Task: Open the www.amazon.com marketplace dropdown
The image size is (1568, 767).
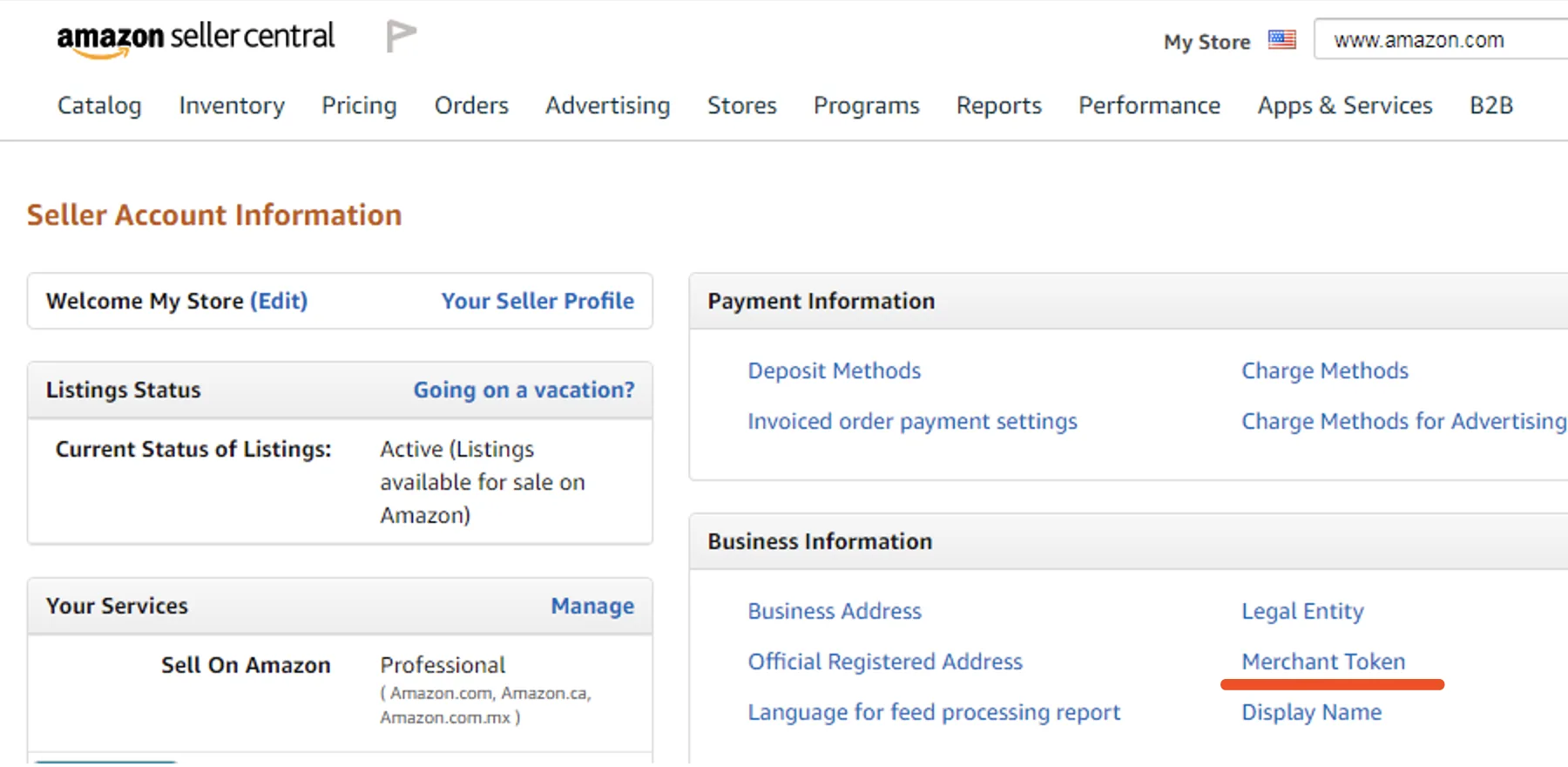Action: [x=1441, y=40]
